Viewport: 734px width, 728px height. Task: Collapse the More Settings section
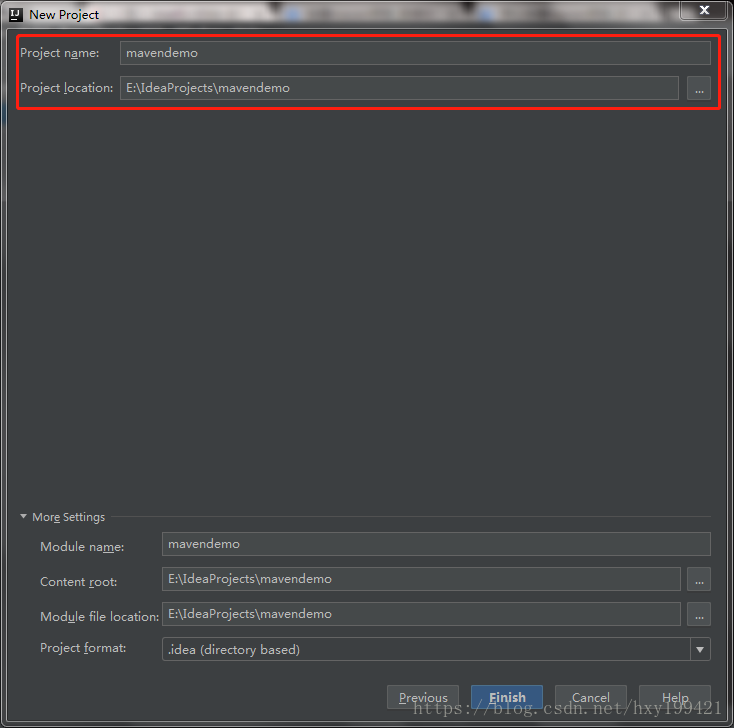[23, 516]
